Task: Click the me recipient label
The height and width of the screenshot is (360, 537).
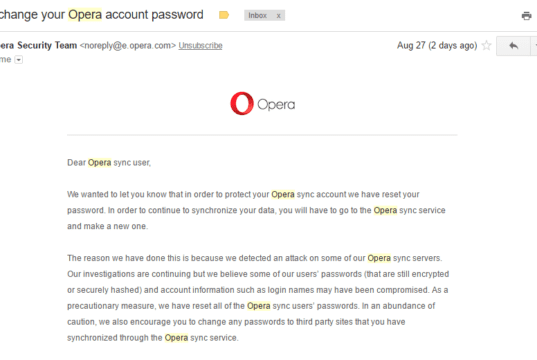Action: click(x=5, y=60)
